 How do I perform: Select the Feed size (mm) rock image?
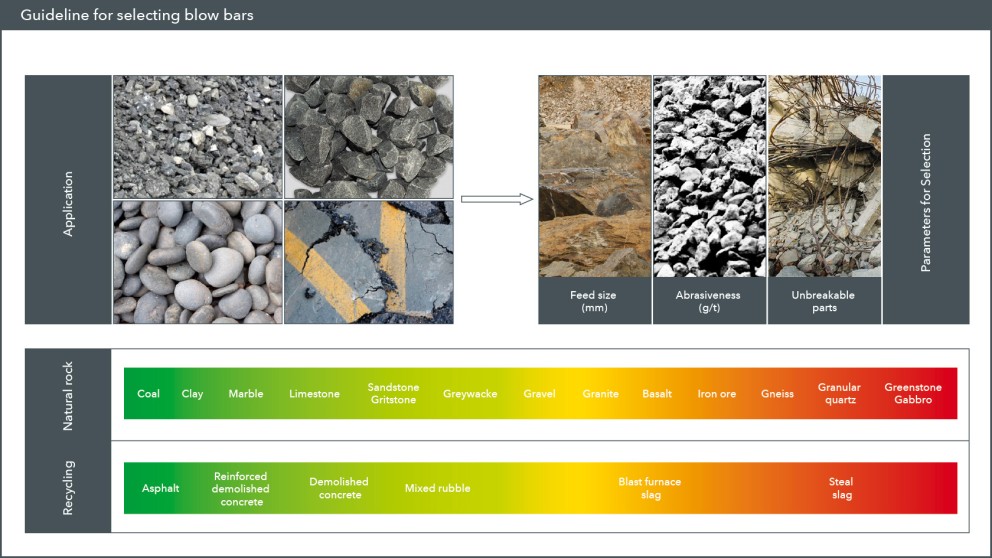click(594, 177)
